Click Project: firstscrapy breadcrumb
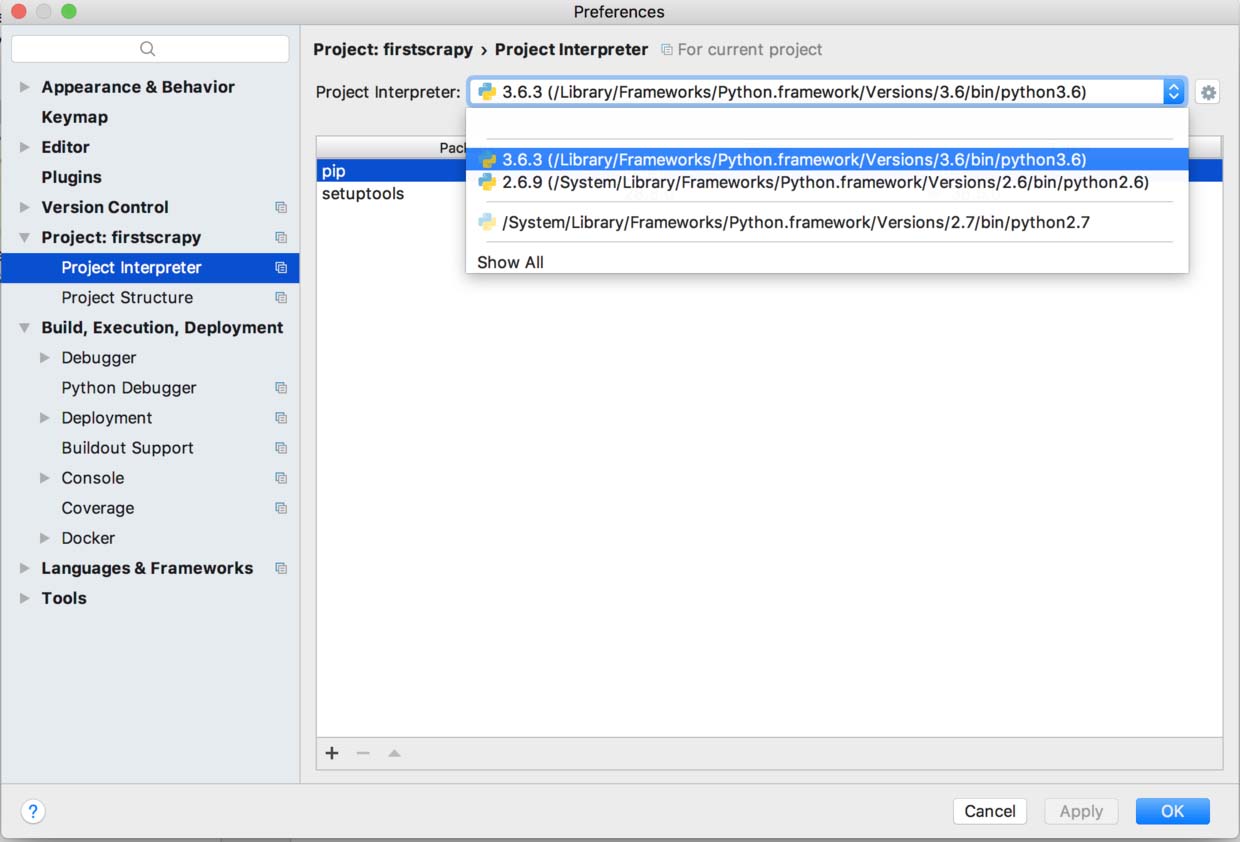Viewport: 1240px width, 842px height. click(x=393, y=49)
